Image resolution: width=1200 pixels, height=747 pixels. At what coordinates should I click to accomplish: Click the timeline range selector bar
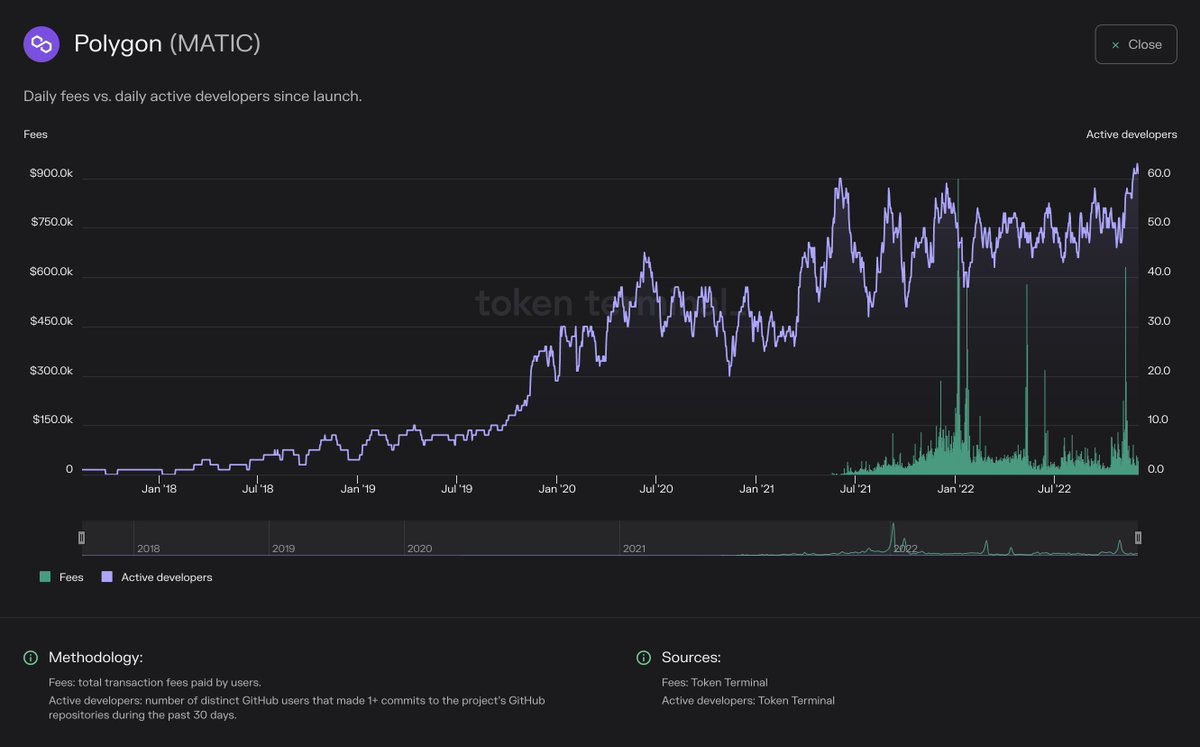pyautogui.click(x=610, y=537)
